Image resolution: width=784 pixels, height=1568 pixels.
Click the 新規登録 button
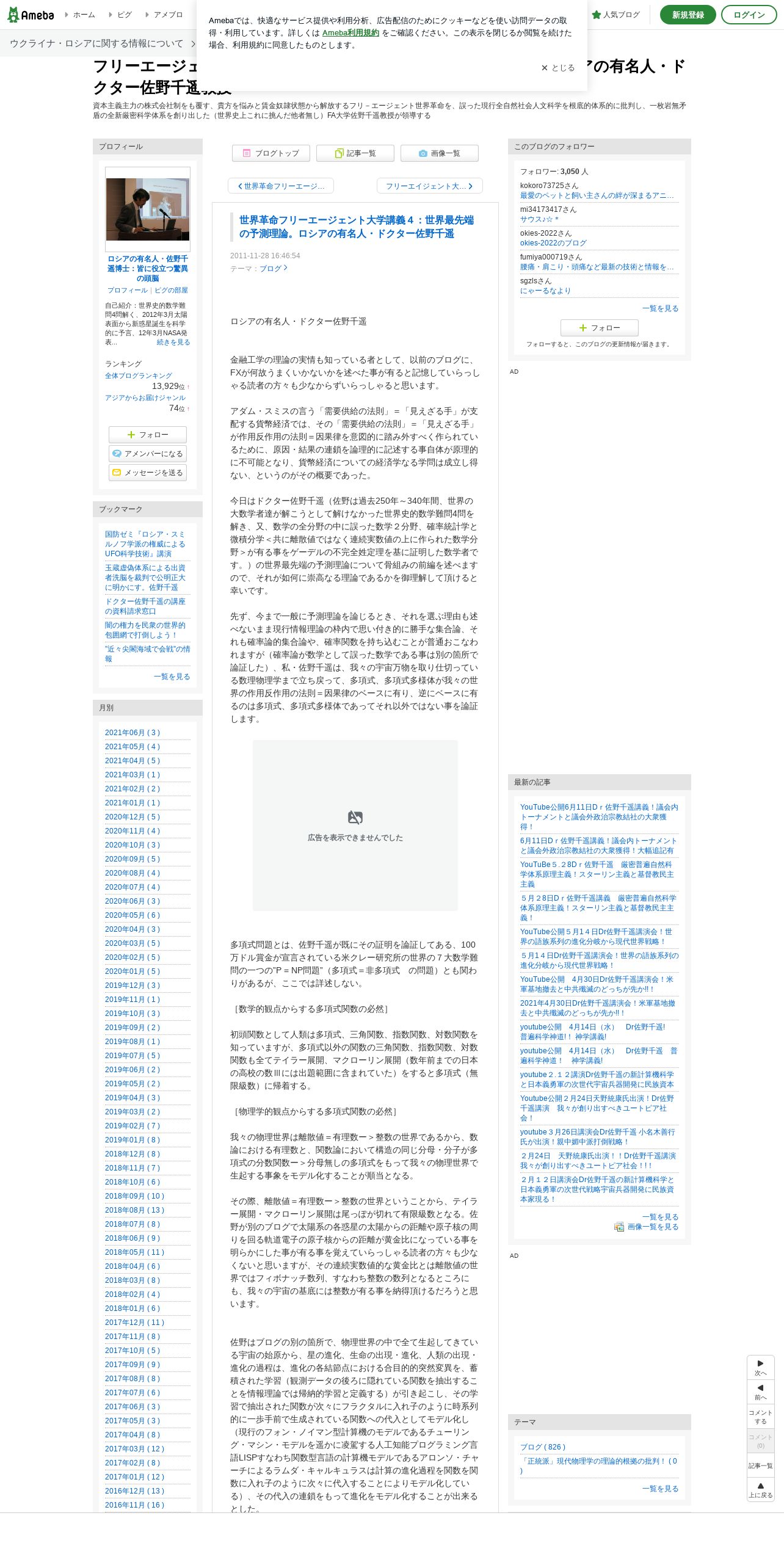click(x=688, y=15)
